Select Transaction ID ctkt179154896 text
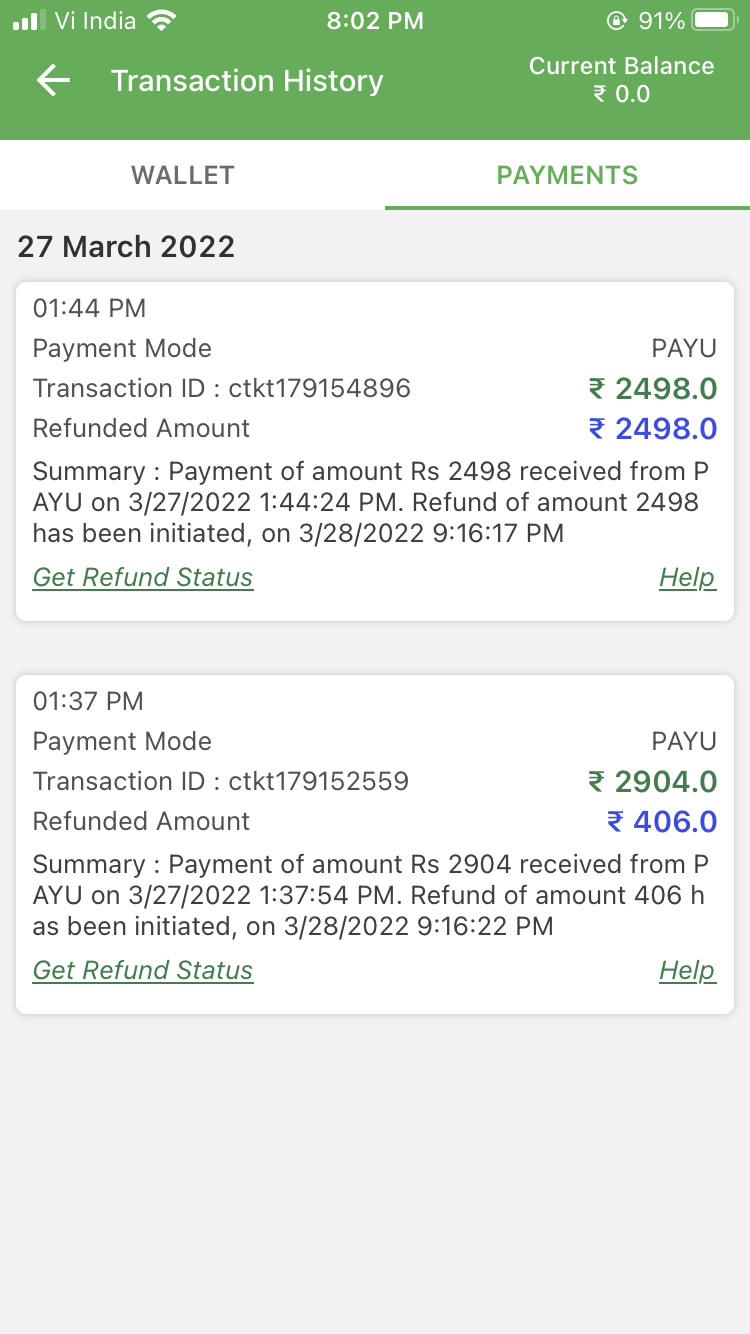 tap(222, 388)
